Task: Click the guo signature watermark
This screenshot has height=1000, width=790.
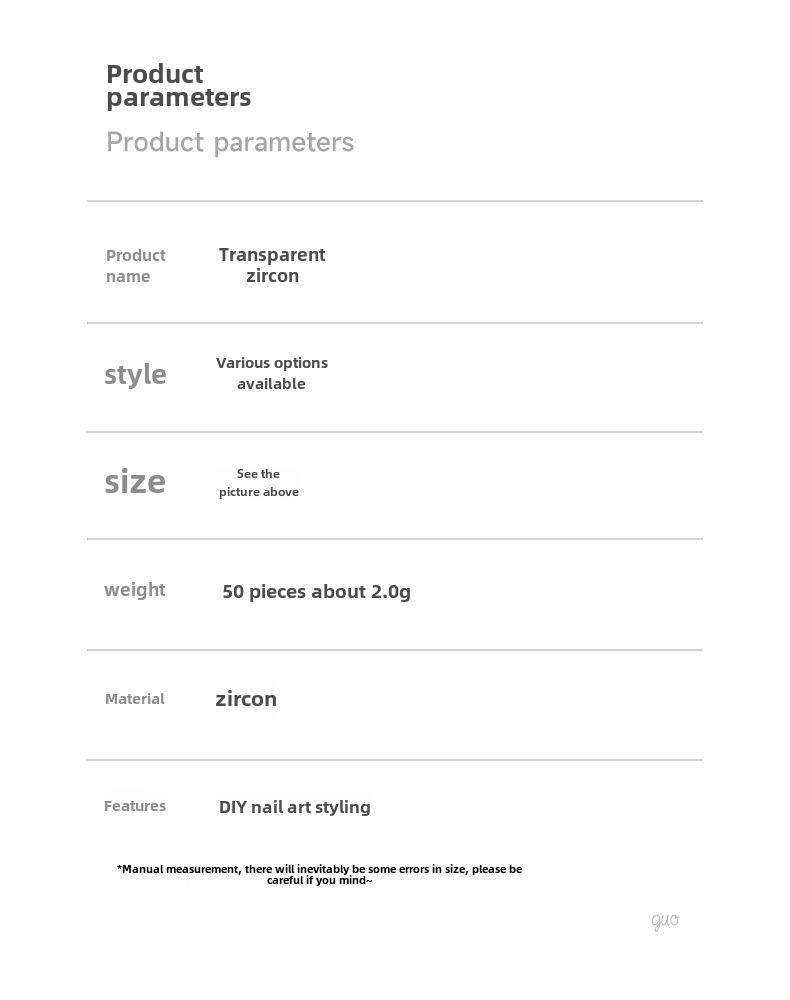Action: 665,921
